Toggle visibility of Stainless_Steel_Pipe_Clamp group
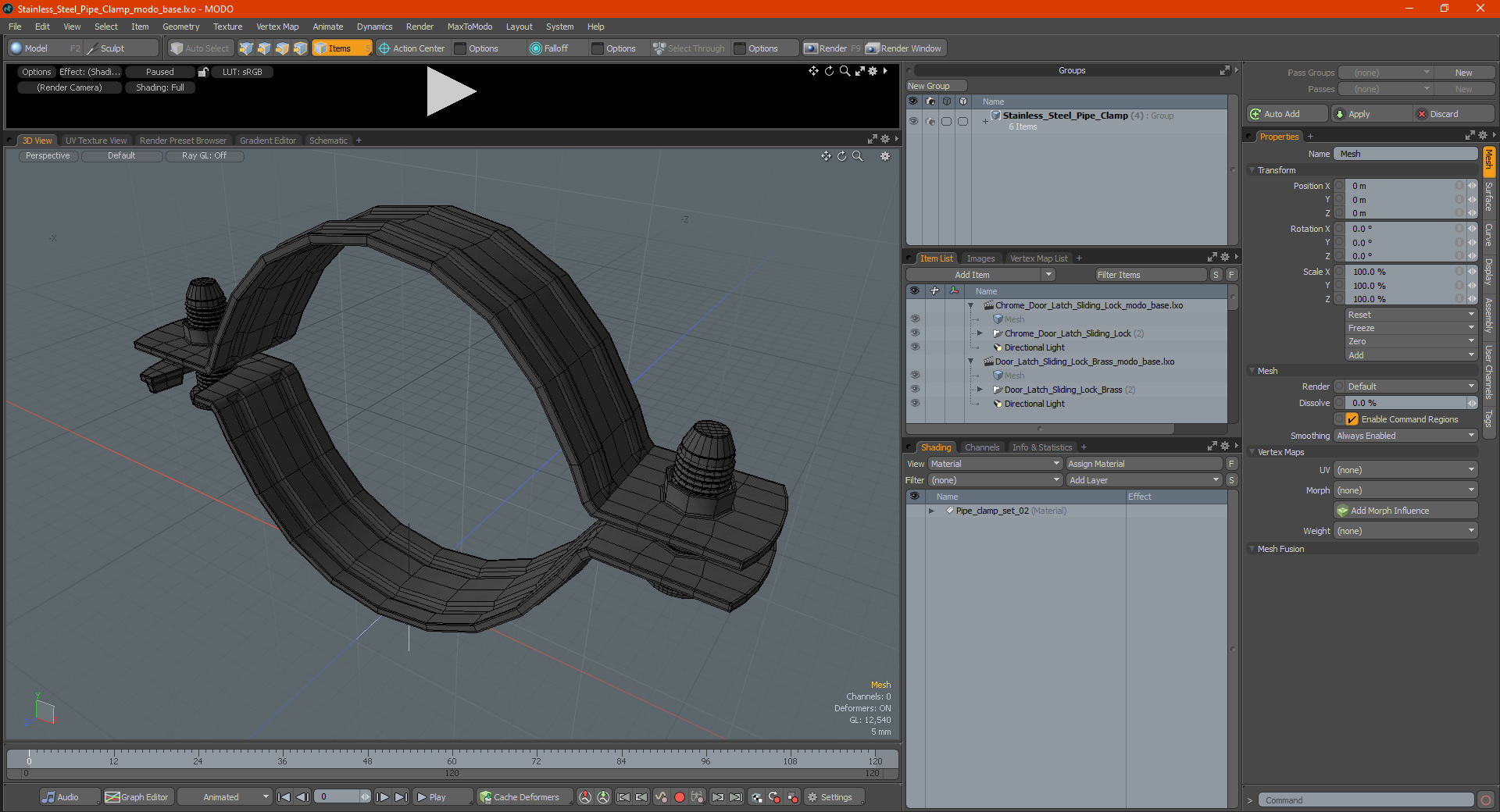This screenshot has width=1500, height=812. point(913,121)
